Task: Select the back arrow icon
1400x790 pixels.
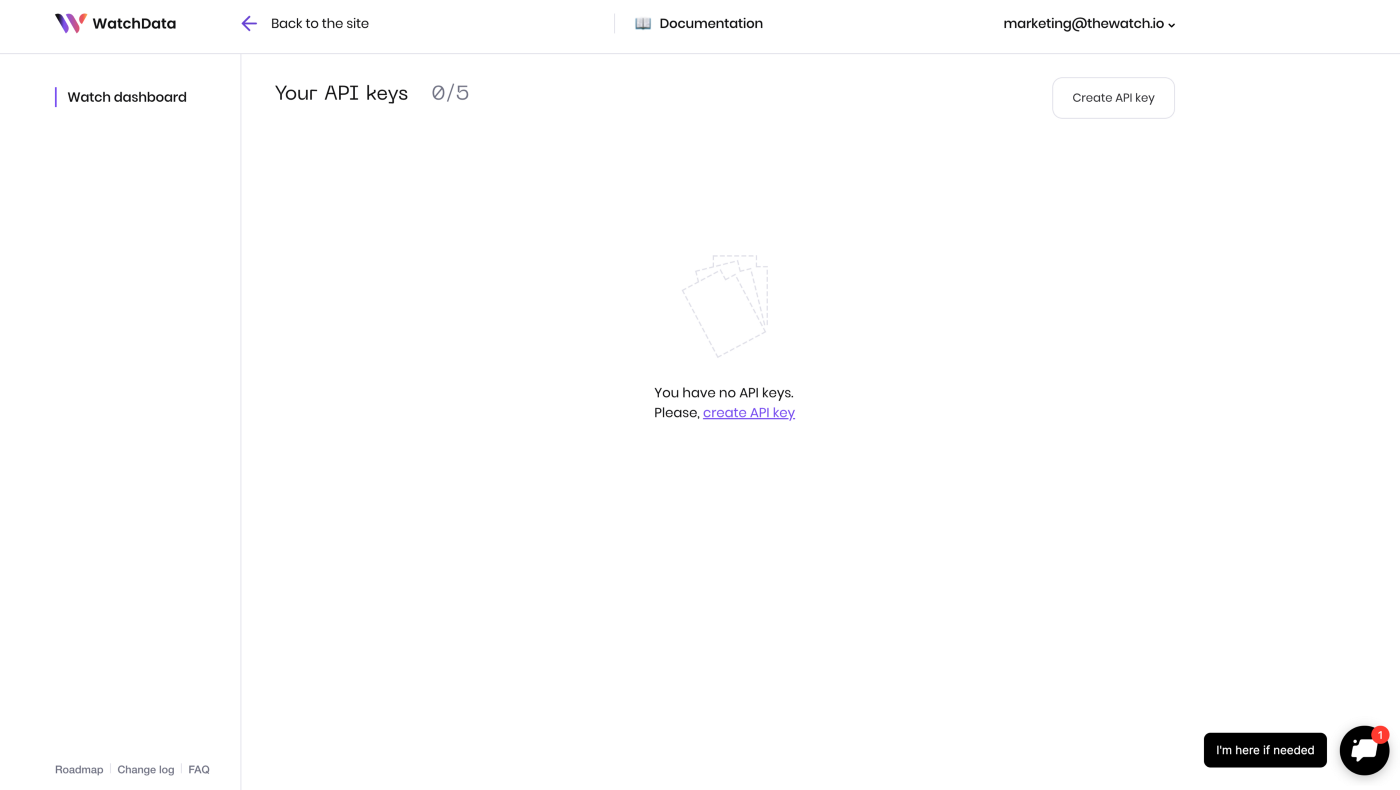Action: tap(248, 22)
